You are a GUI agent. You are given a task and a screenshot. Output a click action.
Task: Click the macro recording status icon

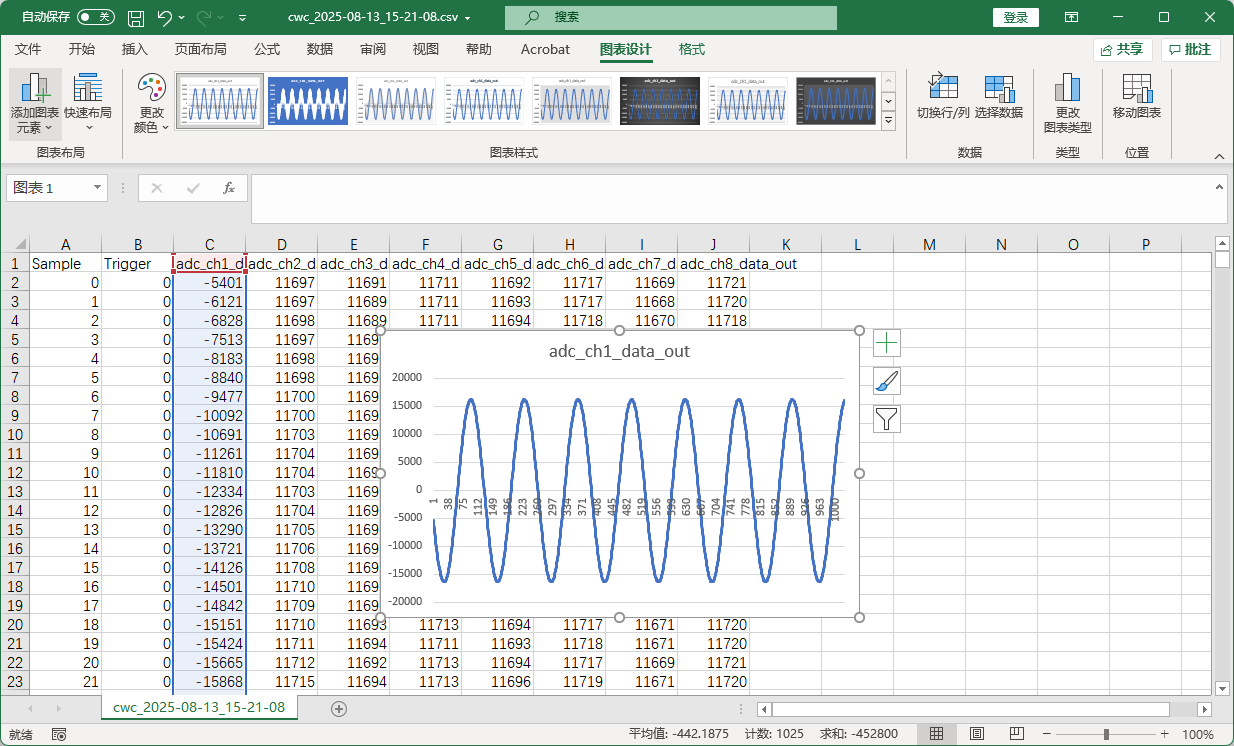point(59,735)
